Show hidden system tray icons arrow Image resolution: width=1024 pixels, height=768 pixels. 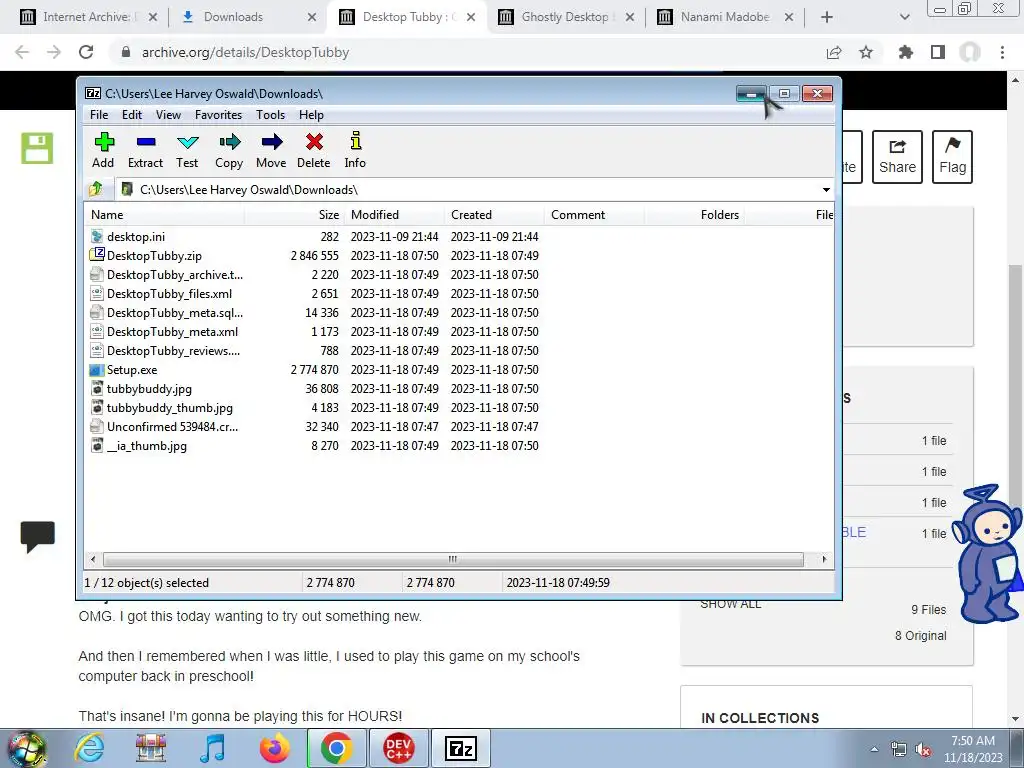874,749
